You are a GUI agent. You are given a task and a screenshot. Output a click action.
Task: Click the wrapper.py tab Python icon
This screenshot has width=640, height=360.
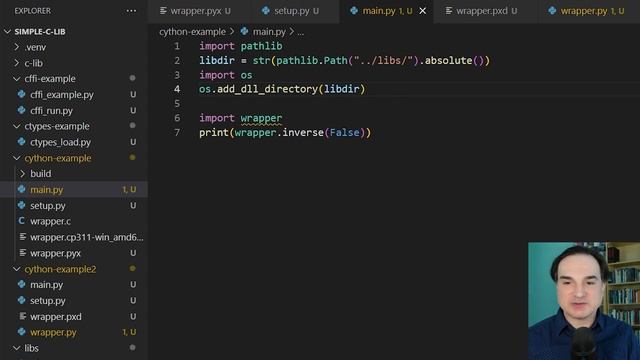click(552, 11)
